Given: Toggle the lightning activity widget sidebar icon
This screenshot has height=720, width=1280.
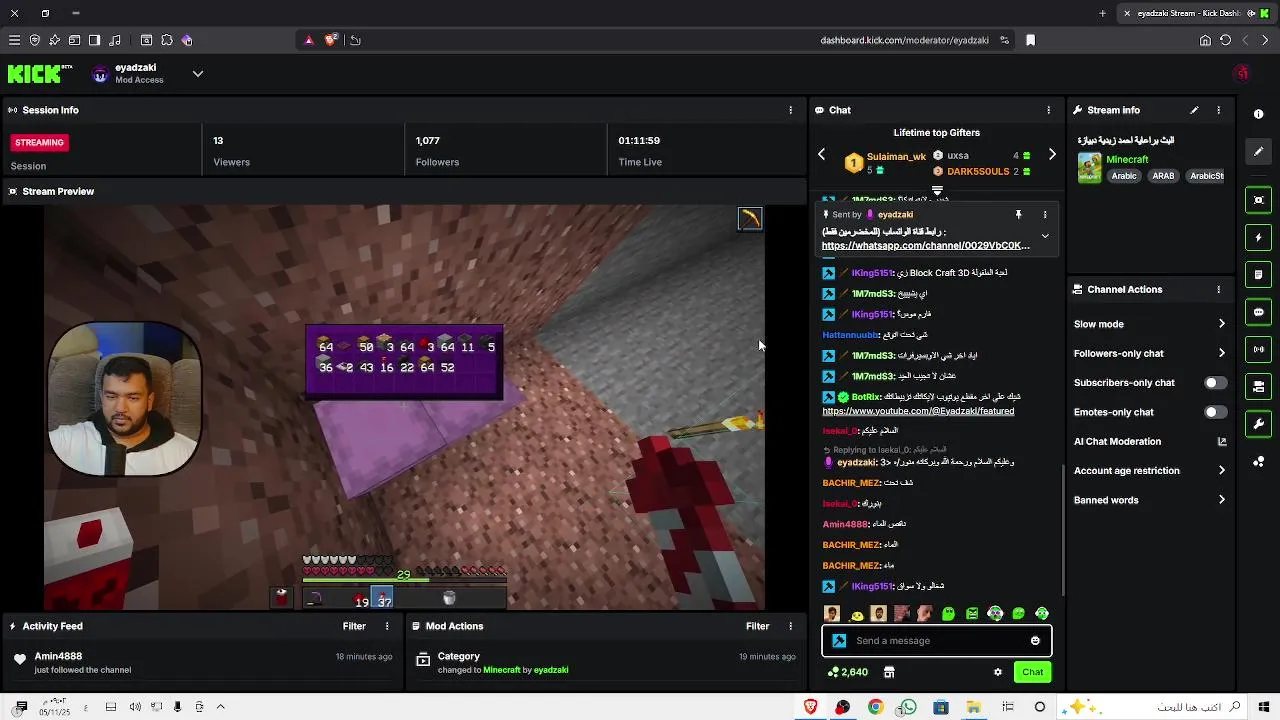Looking at the screenshot, I should point(1259,238).
